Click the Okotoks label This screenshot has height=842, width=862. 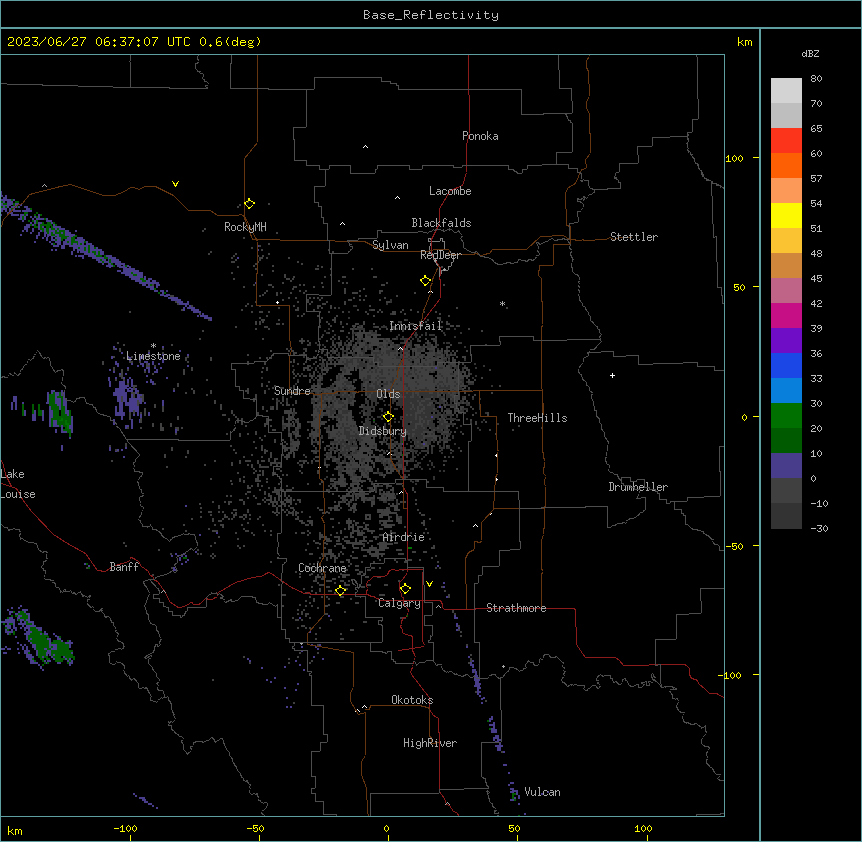click(412, 700)
